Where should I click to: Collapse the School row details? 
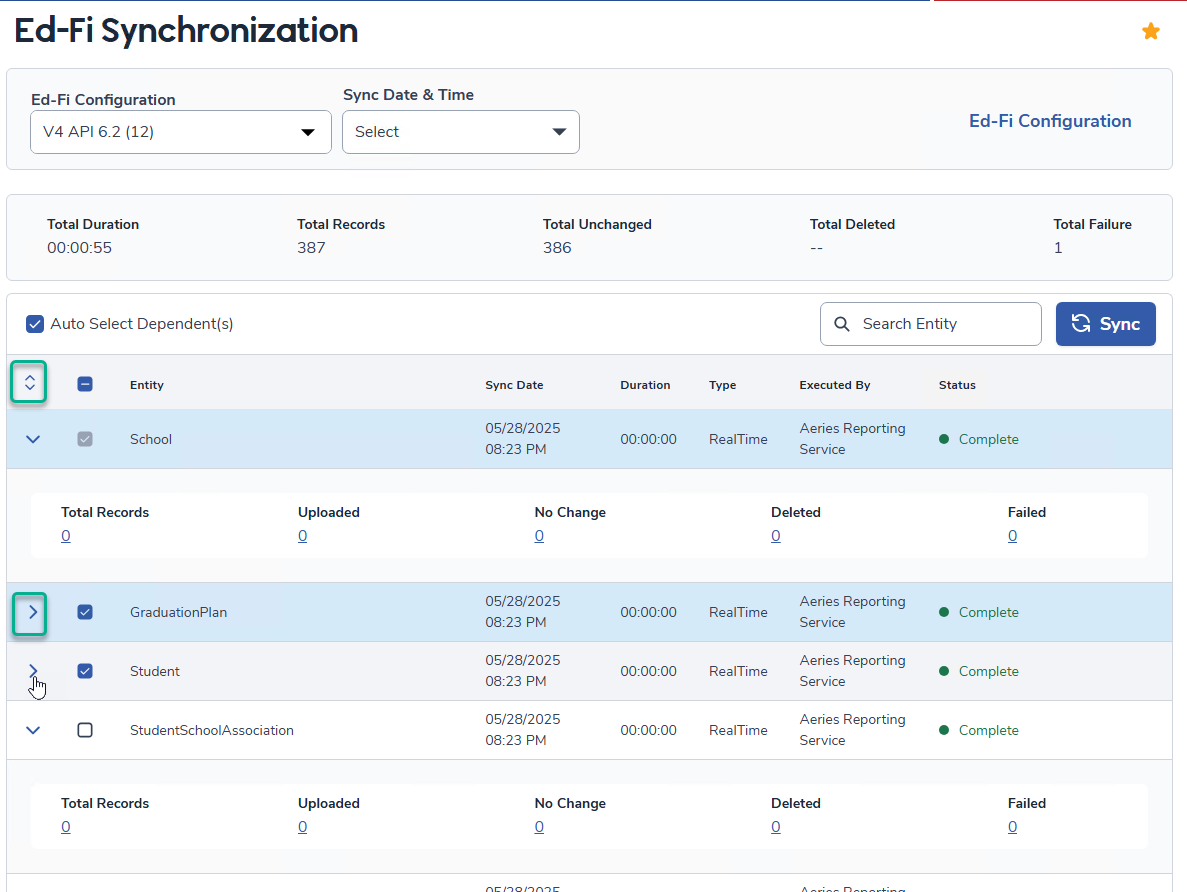click(33, 439)
